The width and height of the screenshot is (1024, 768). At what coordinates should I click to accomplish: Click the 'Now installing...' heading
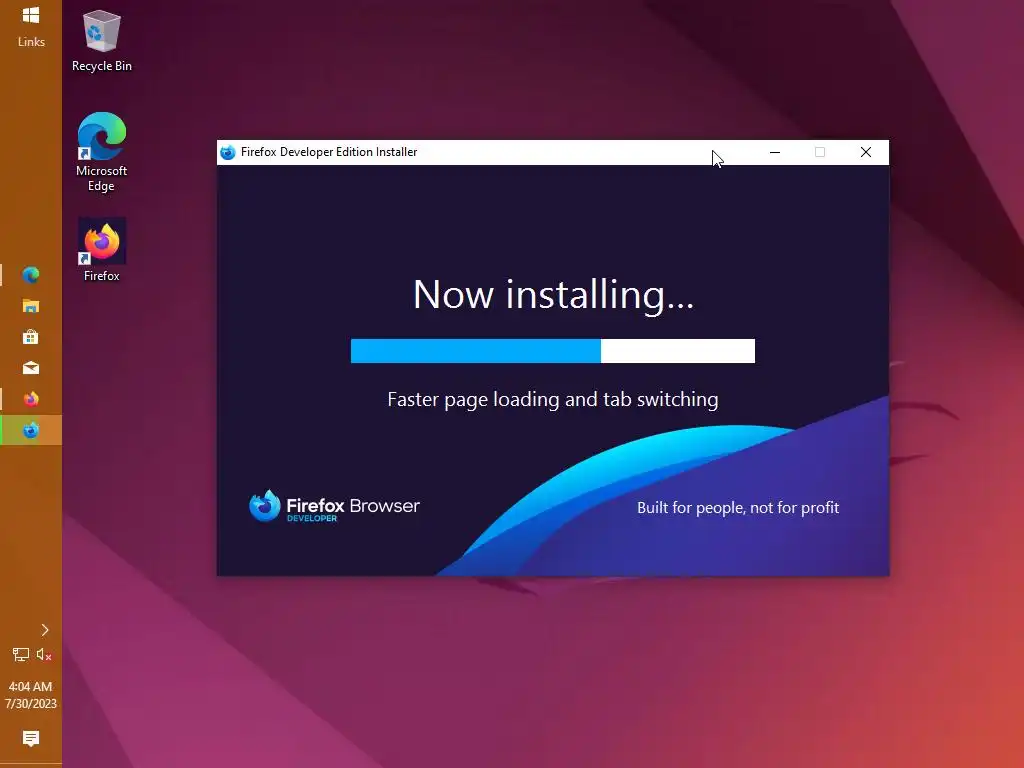click(553, 295)
